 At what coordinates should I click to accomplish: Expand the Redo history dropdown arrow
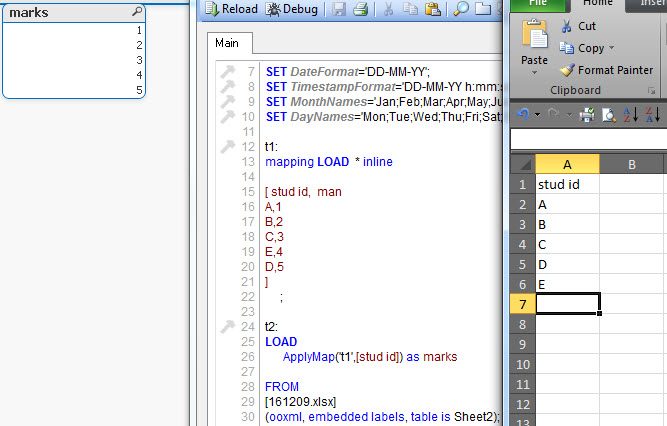[569, 114]
